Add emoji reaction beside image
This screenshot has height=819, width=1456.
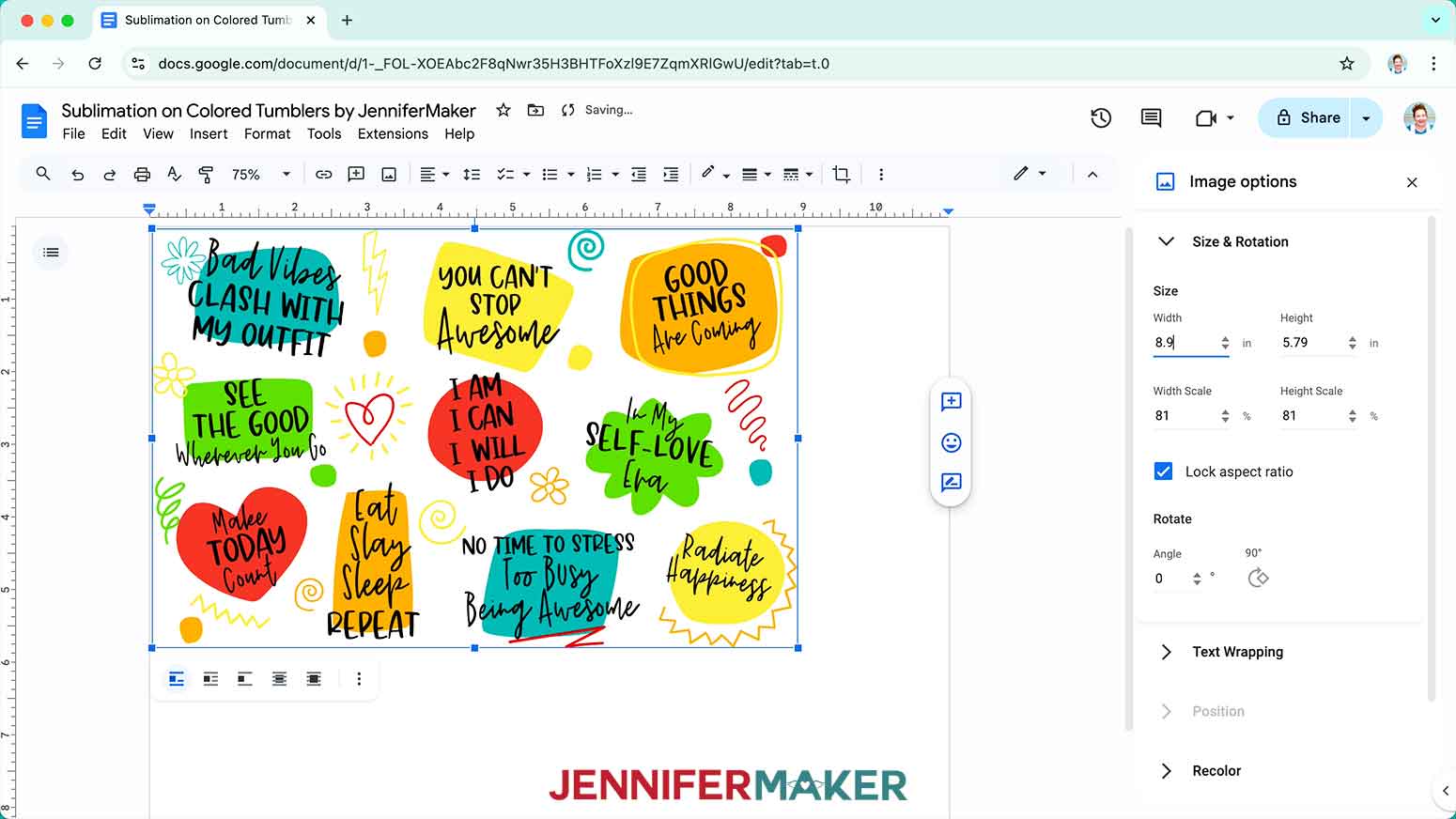(x=951, y=442)
